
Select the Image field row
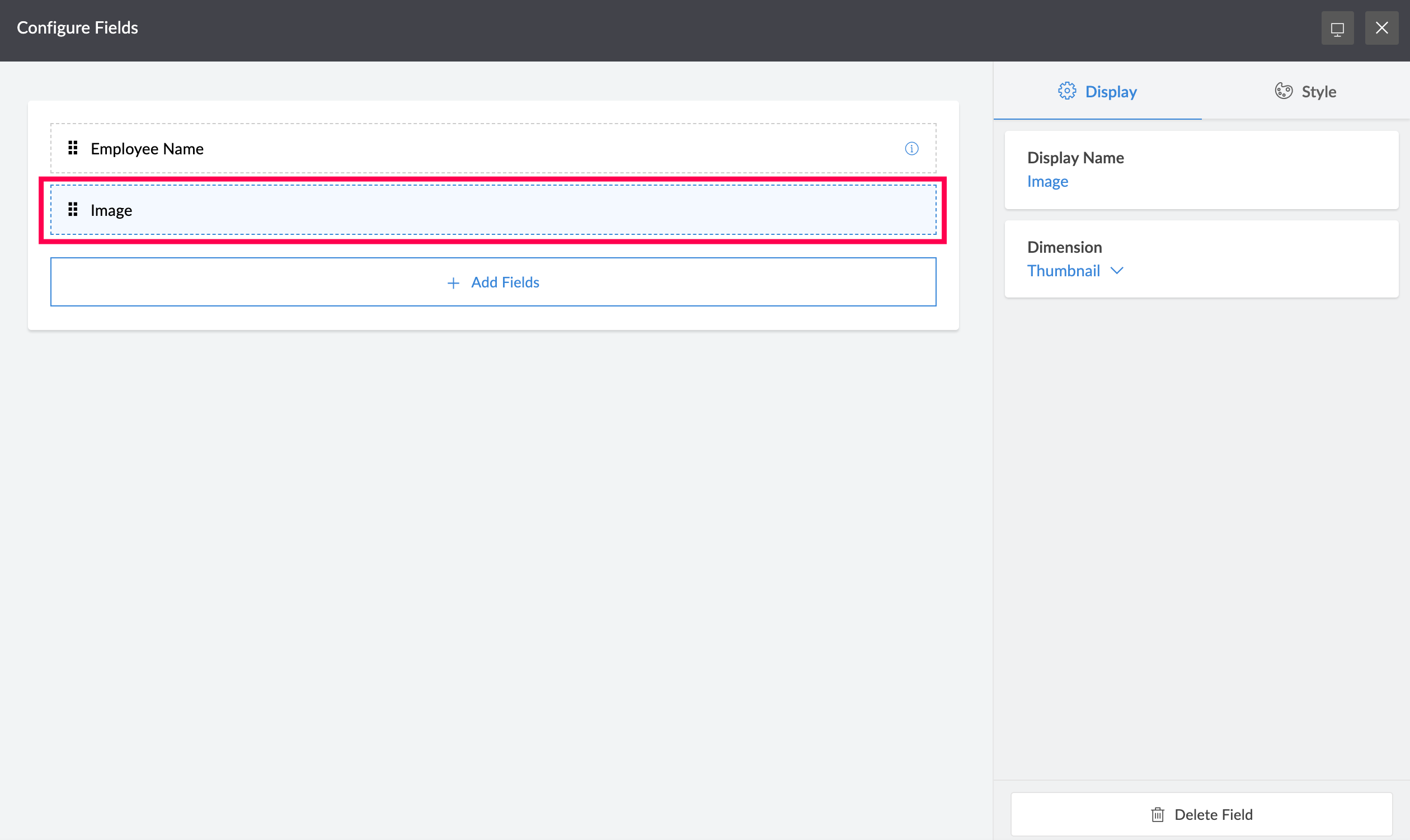coord(492,210)
